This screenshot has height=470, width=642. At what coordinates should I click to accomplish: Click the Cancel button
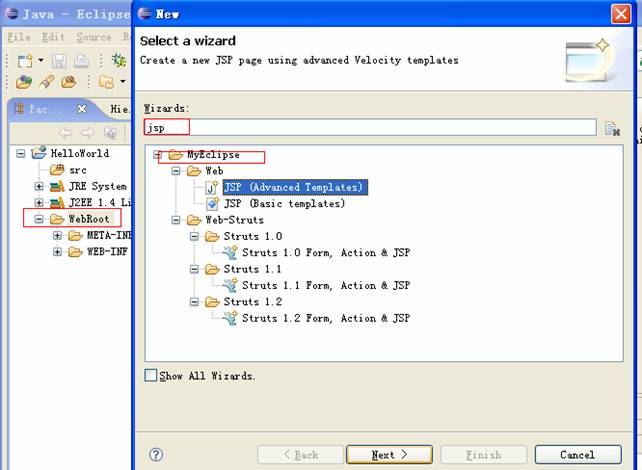click(x=578, y=455)
